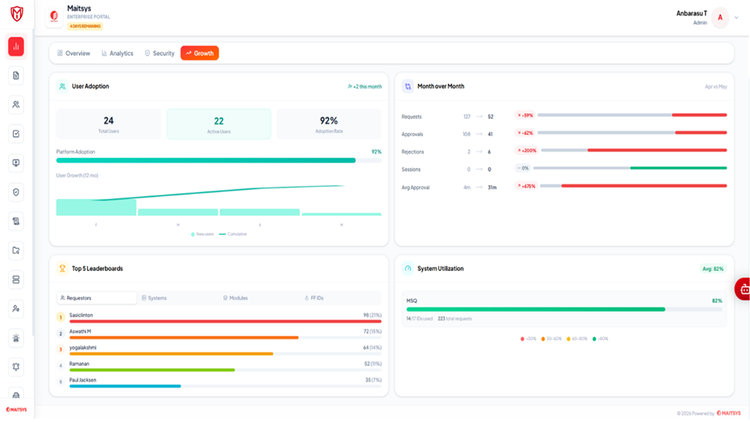Click the "223 total requests" text
This screenshot has height=422, width=750.
[455, 319]
